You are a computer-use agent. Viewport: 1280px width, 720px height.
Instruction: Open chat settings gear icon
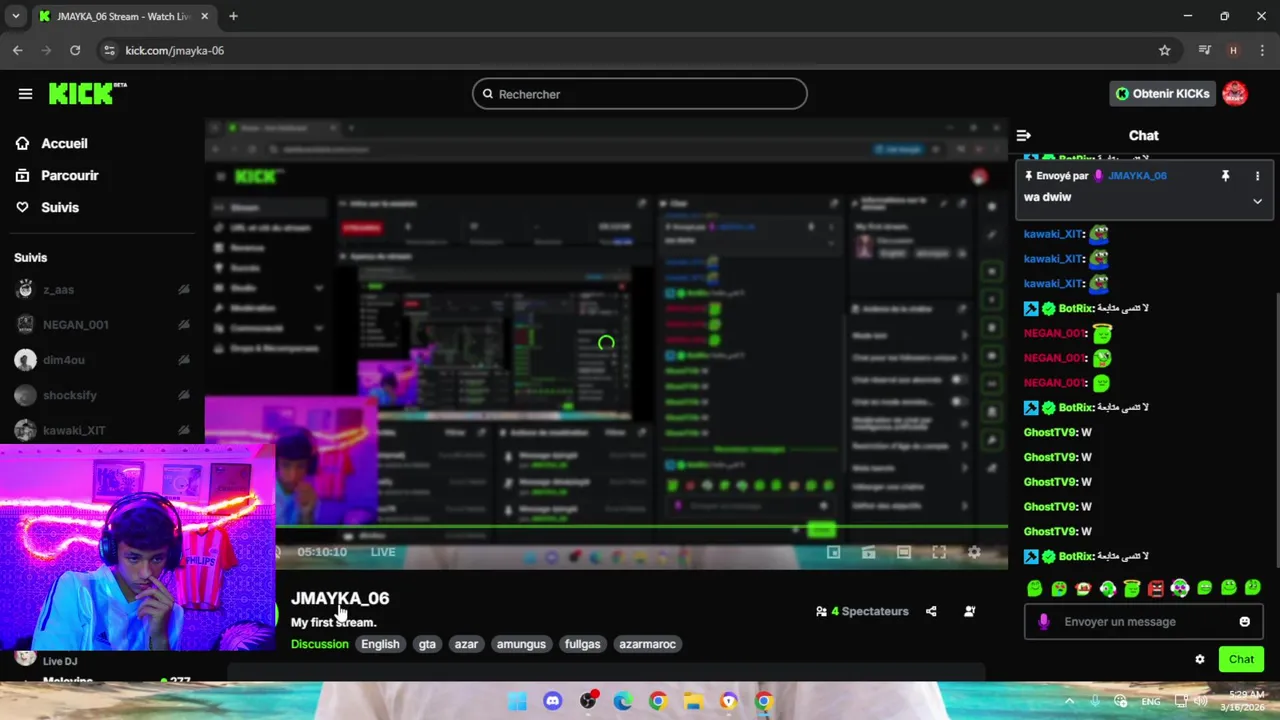pos(1200,660)
